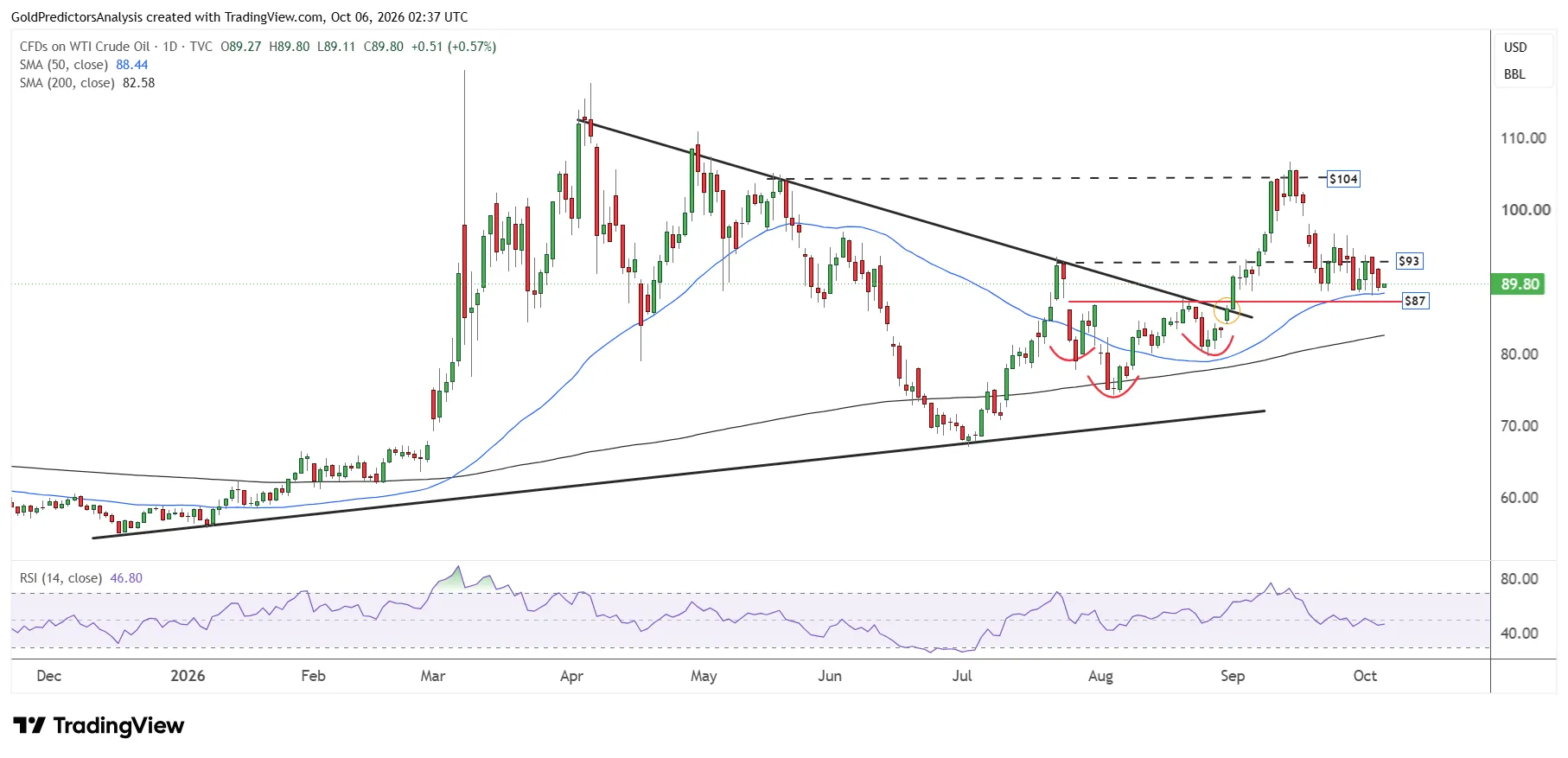Click the Dec label on the time axis
The height and width of the screenshot is (758, 1568).
pos(49,676)
